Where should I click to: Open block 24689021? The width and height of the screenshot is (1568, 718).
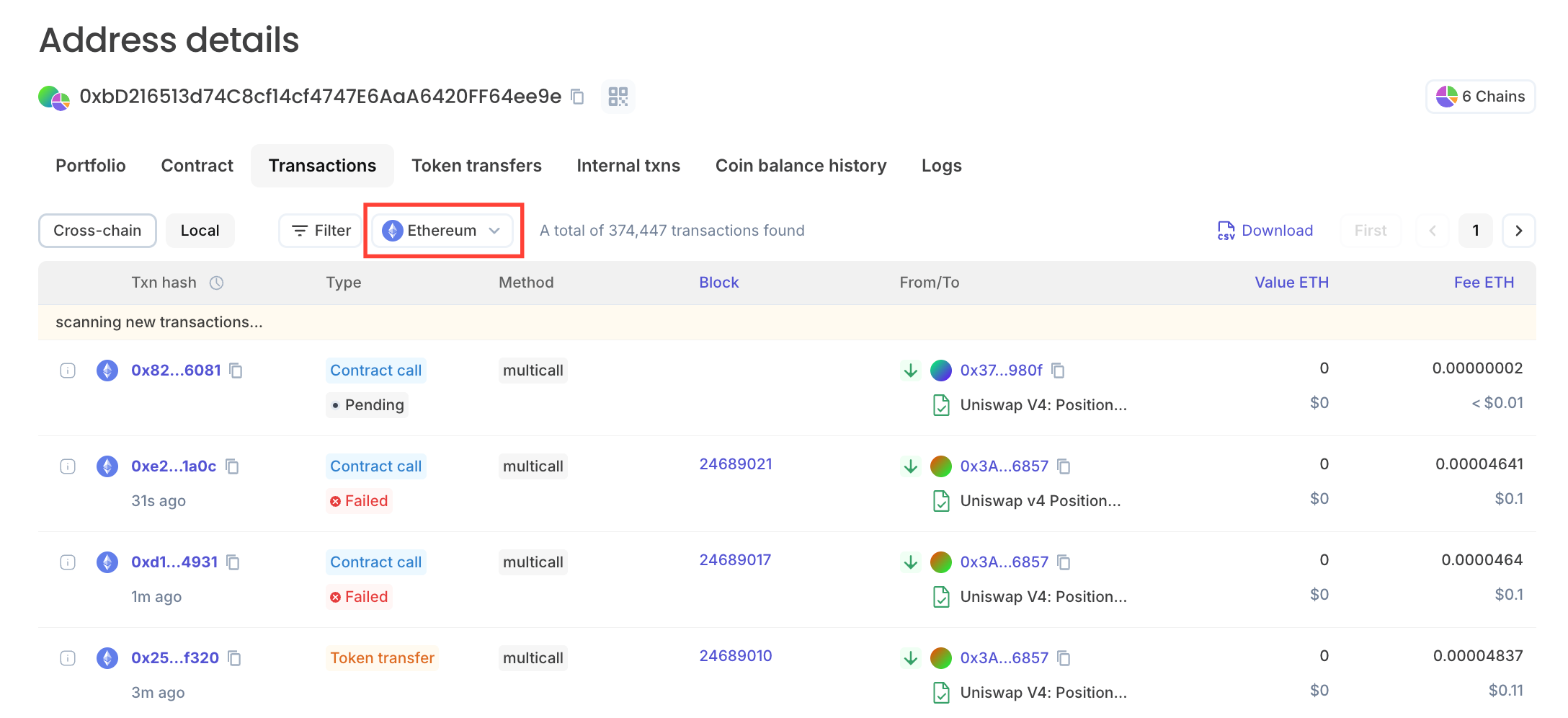pyautogui.click(x=735, y=464)
